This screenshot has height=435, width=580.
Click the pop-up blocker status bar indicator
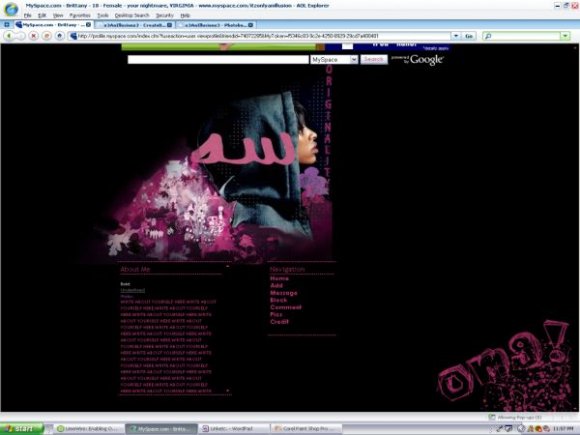click(516, 417)
